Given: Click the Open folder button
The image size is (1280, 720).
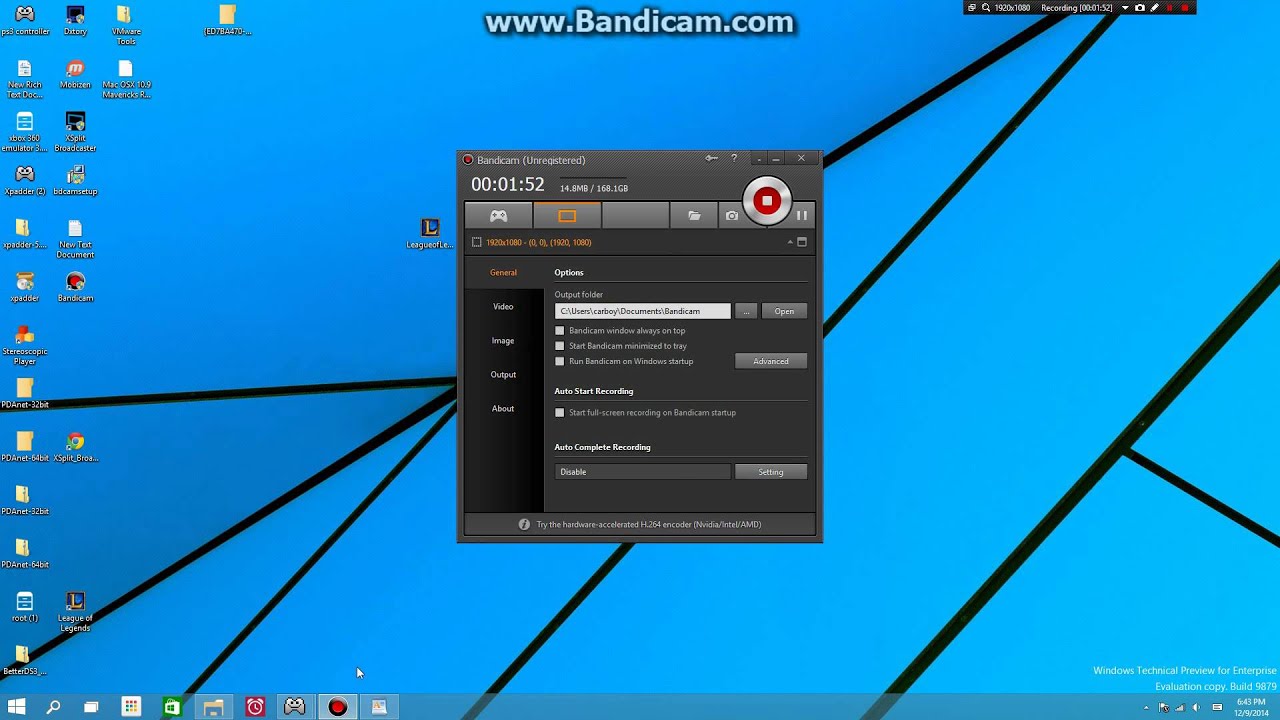Looking at the screenshot, I should [784, 311].
